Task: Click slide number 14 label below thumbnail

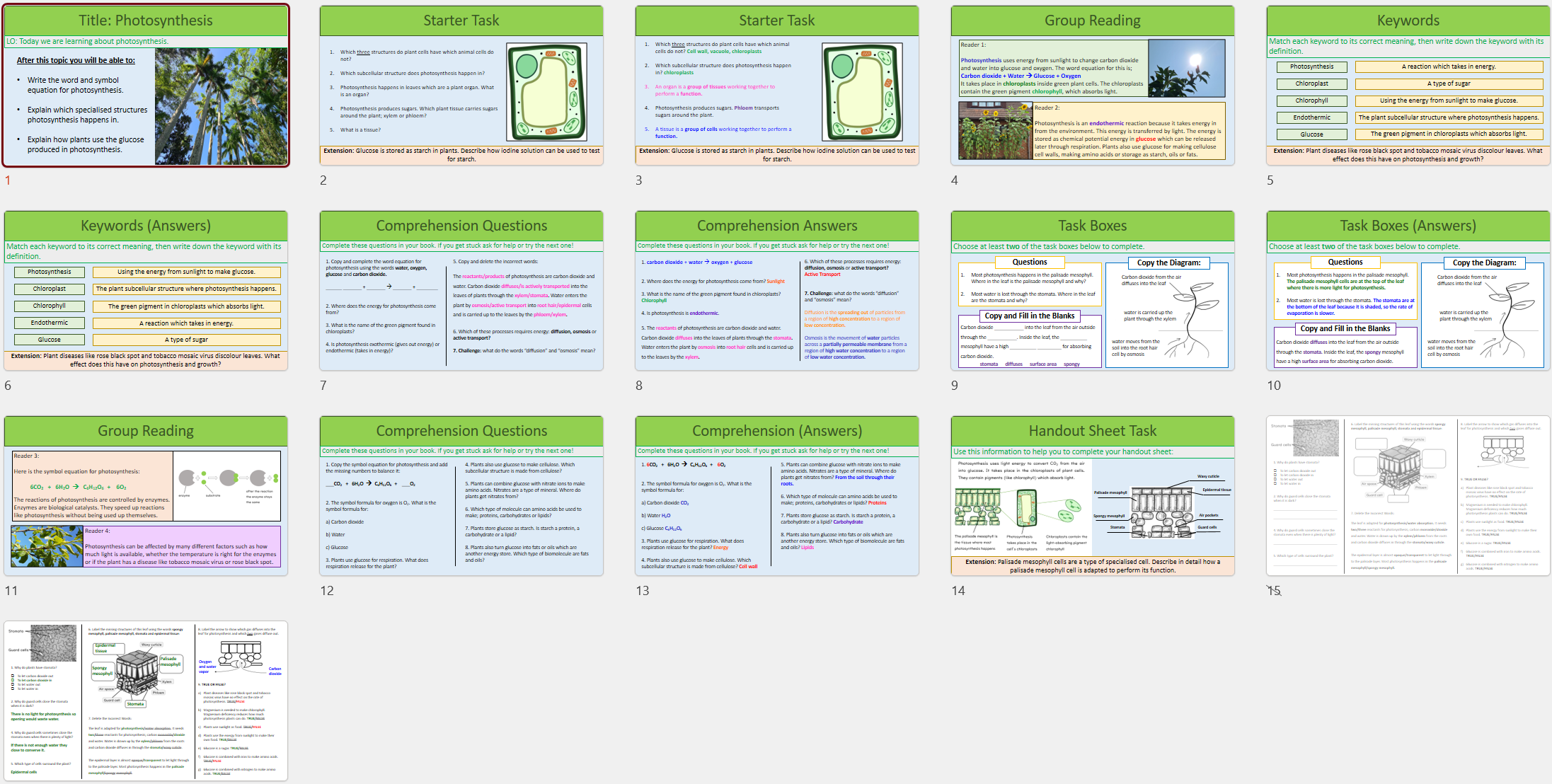Action: (958, 591)
